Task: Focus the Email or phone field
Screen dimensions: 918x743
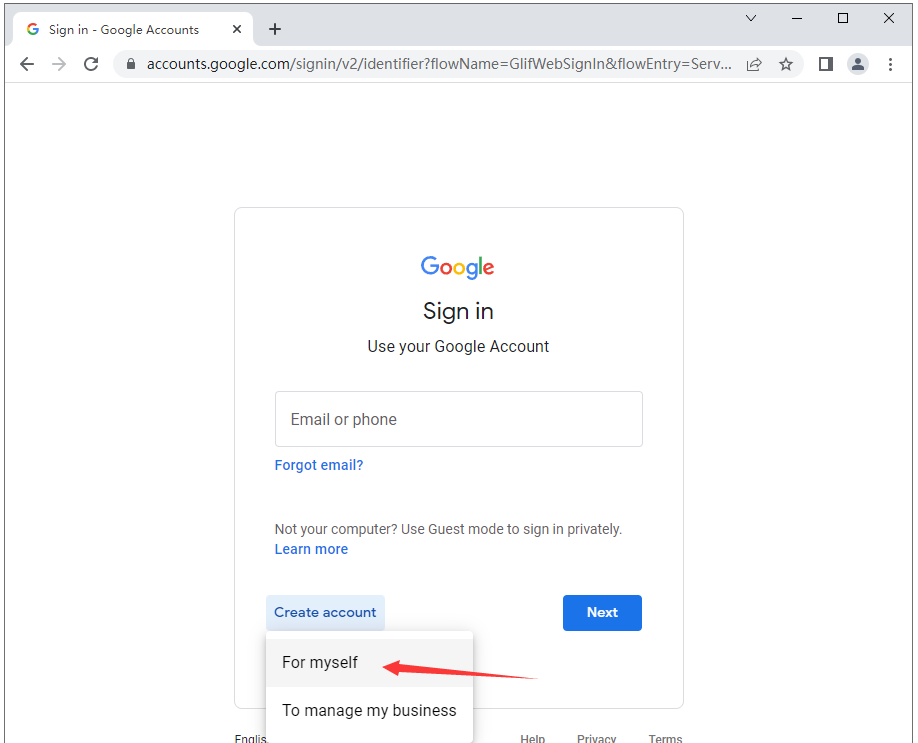Action: click(x=458, y=419)
